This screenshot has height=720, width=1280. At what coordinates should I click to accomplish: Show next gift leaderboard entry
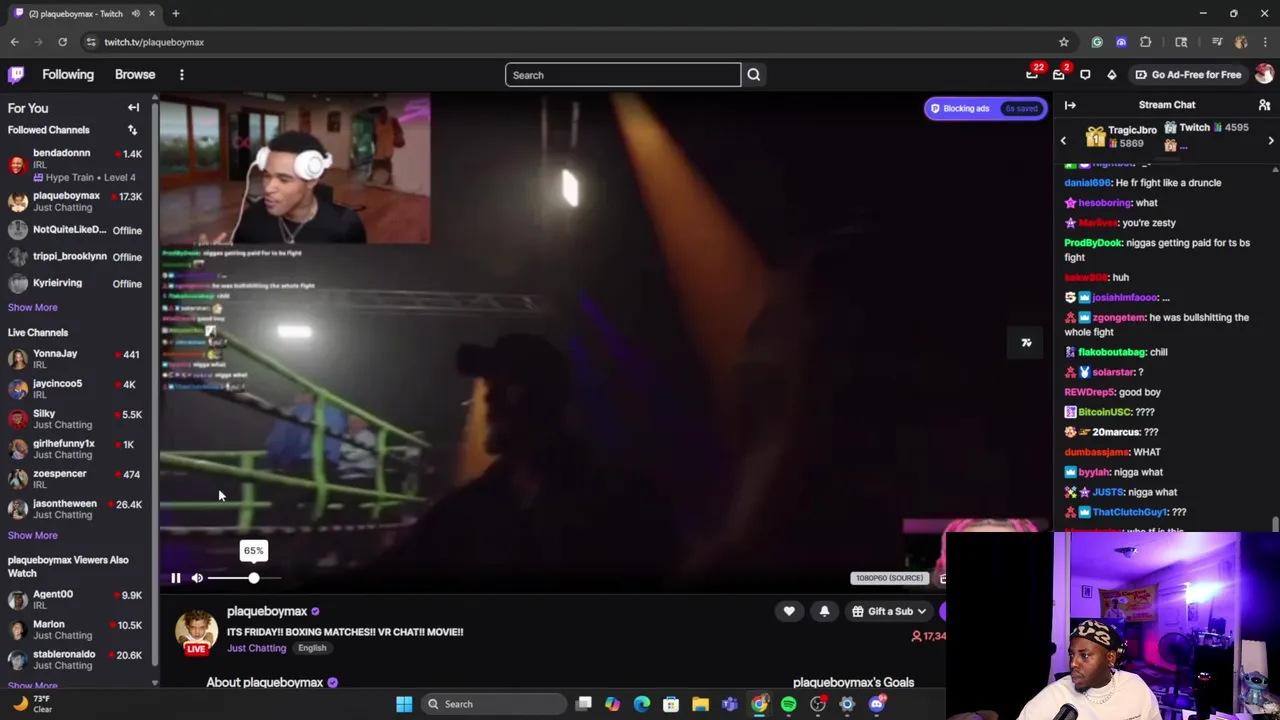[1271, 141]
